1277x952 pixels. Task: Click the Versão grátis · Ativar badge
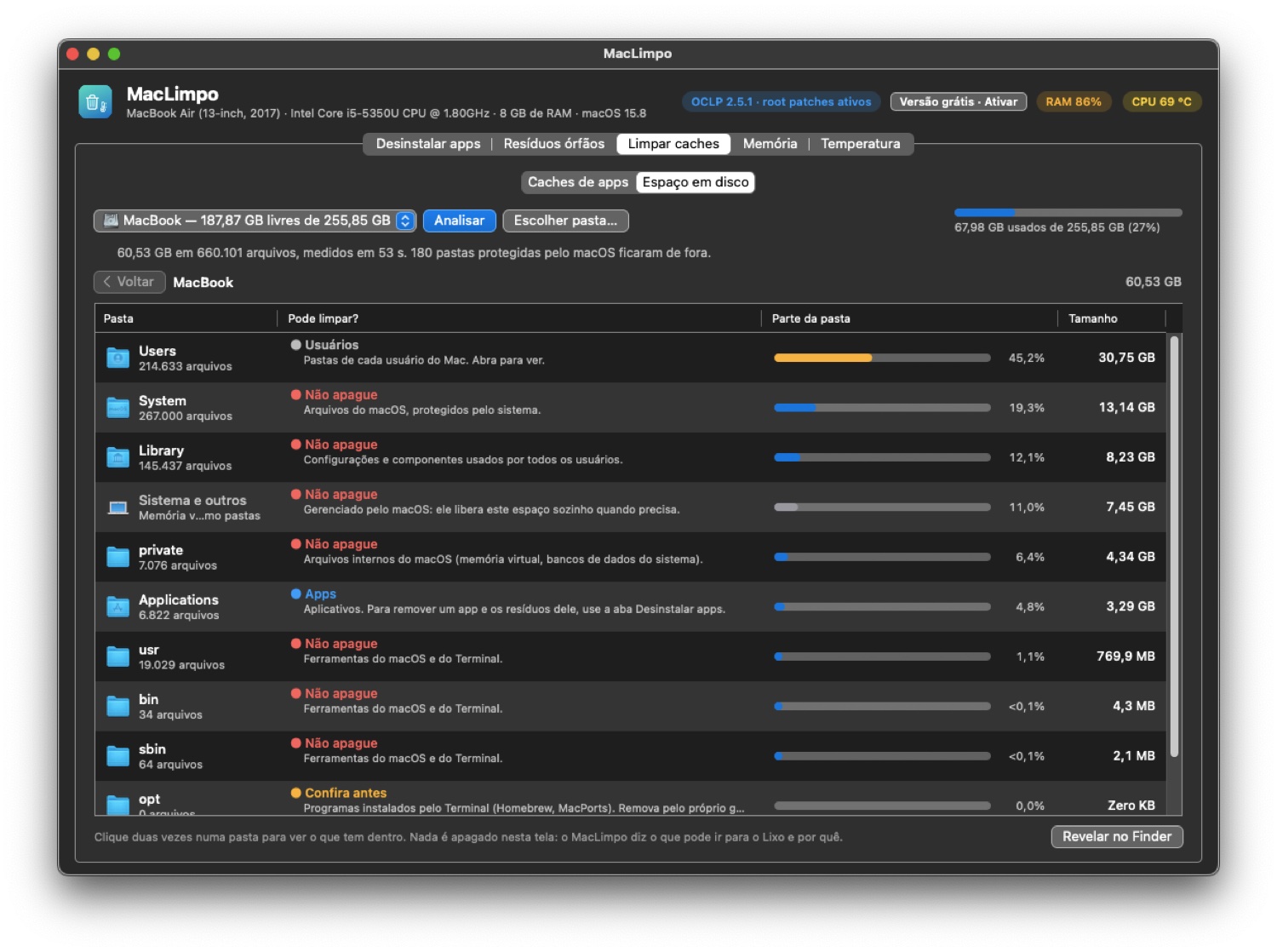(959, 101)
